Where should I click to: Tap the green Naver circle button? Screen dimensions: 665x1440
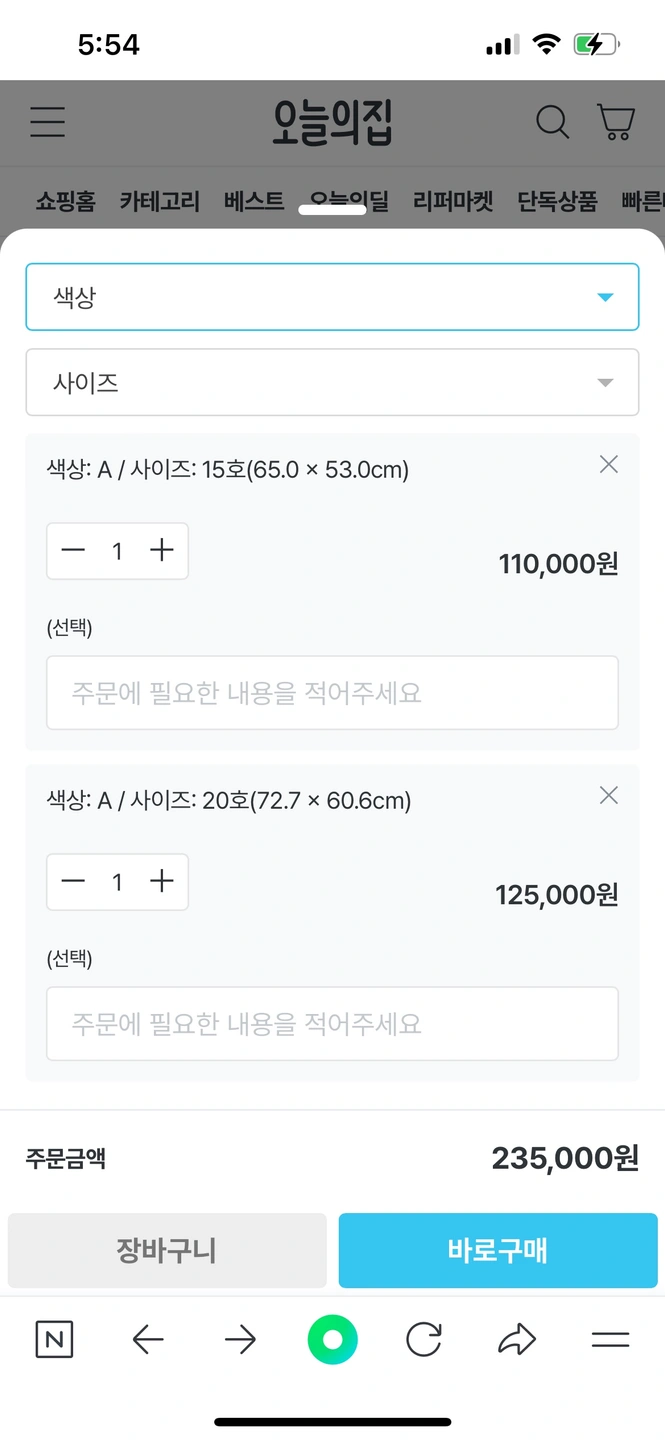click(x=332, y=1340)
